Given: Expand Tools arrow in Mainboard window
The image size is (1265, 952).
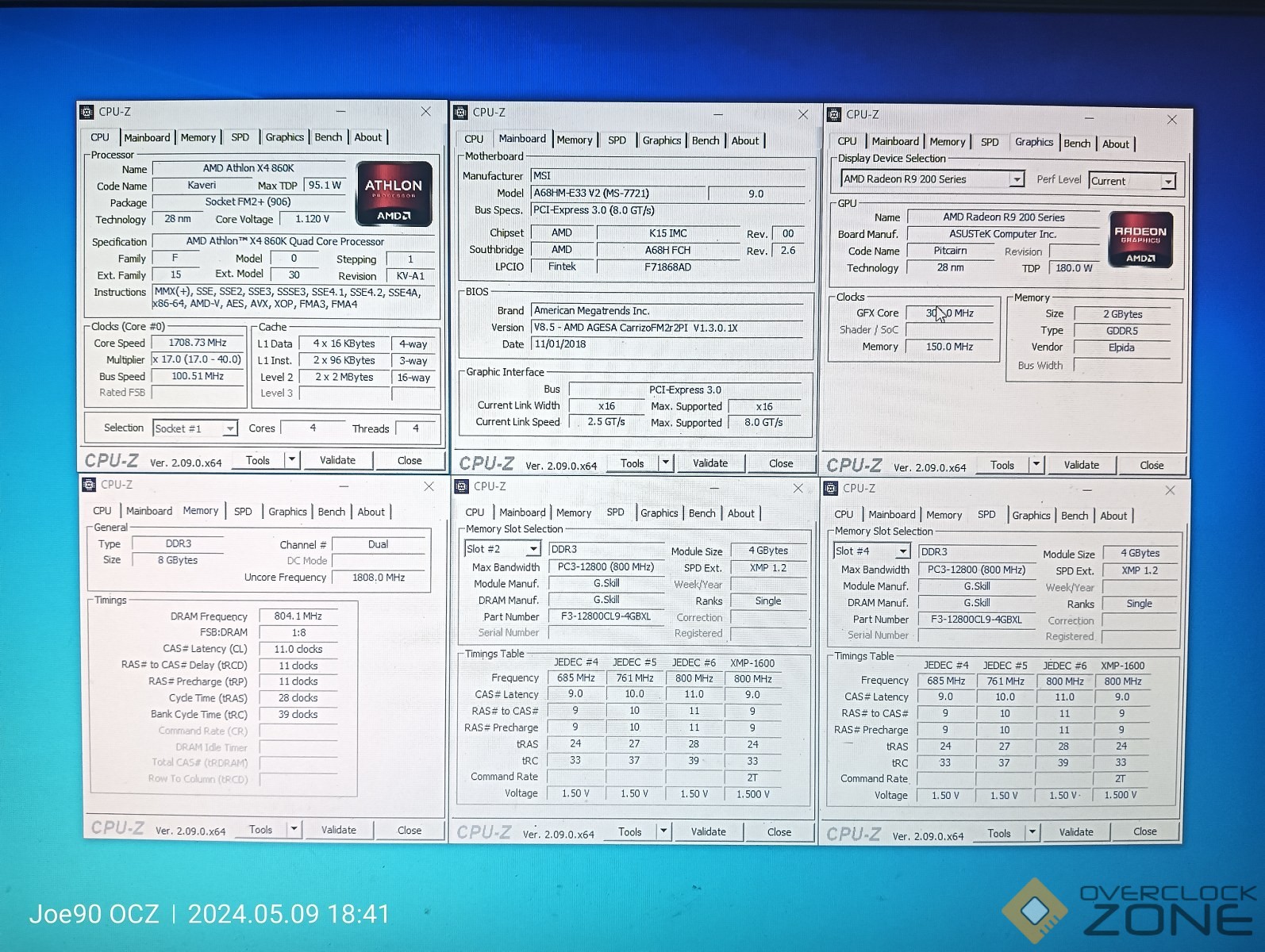Looking at the screenshot, I should 666,463.
